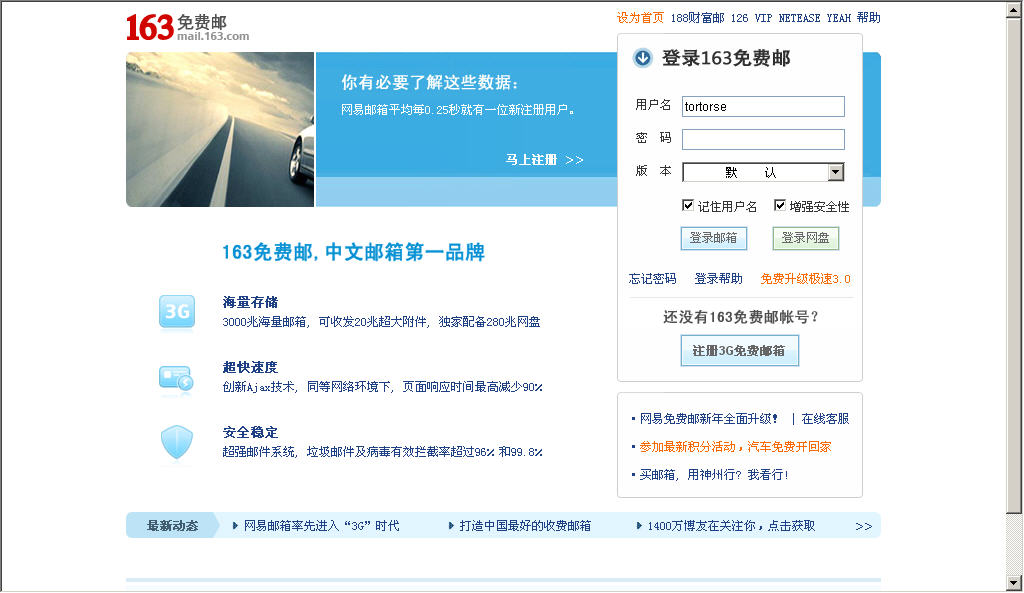Click the 马上注册 >> link
Screen dimensions: 1024x593
pos(545,160)
